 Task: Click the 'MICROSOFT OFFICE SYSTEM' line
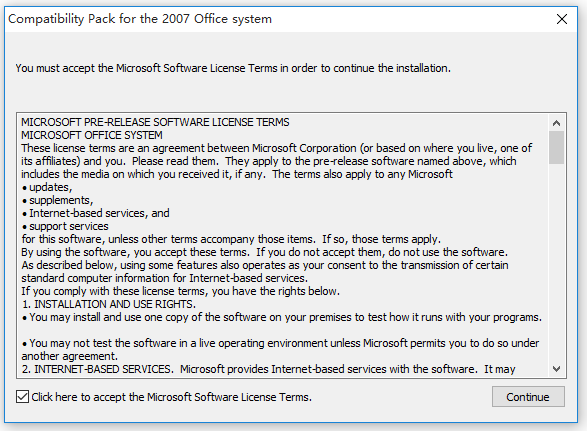point(92,135)
